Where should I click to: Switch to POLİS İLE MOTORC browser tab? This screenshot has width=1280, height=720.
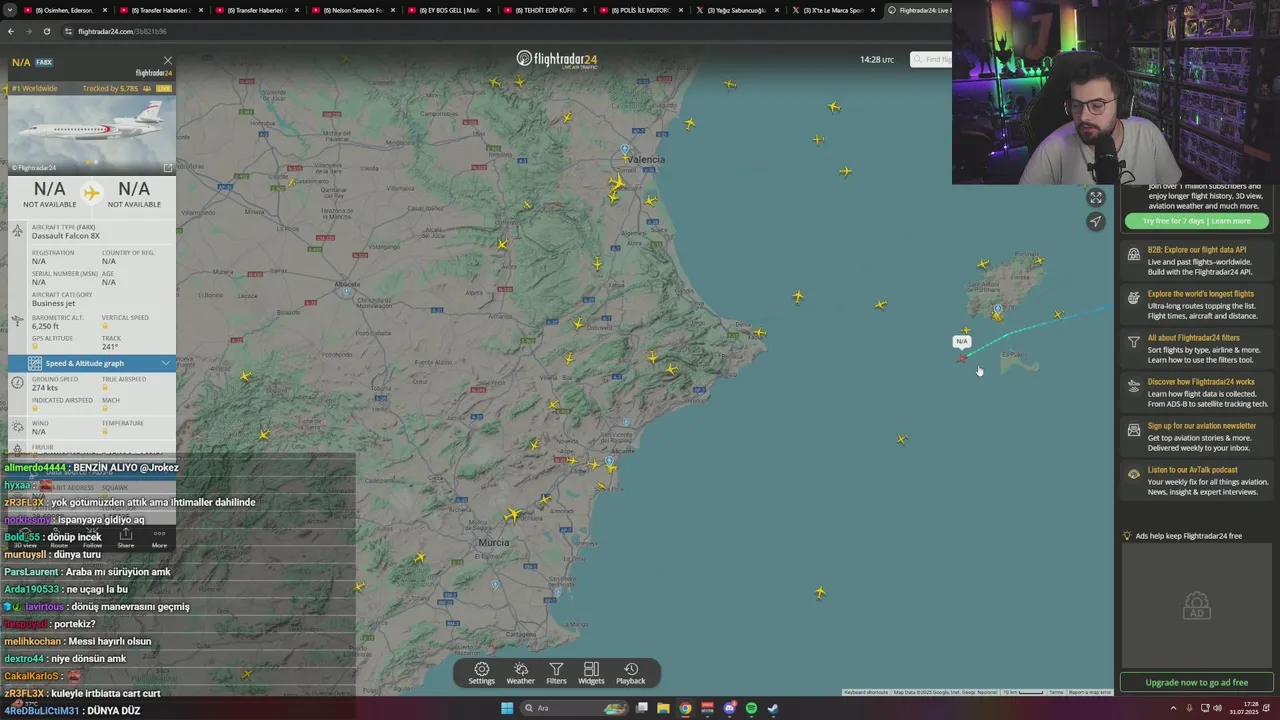click(640, 10)
